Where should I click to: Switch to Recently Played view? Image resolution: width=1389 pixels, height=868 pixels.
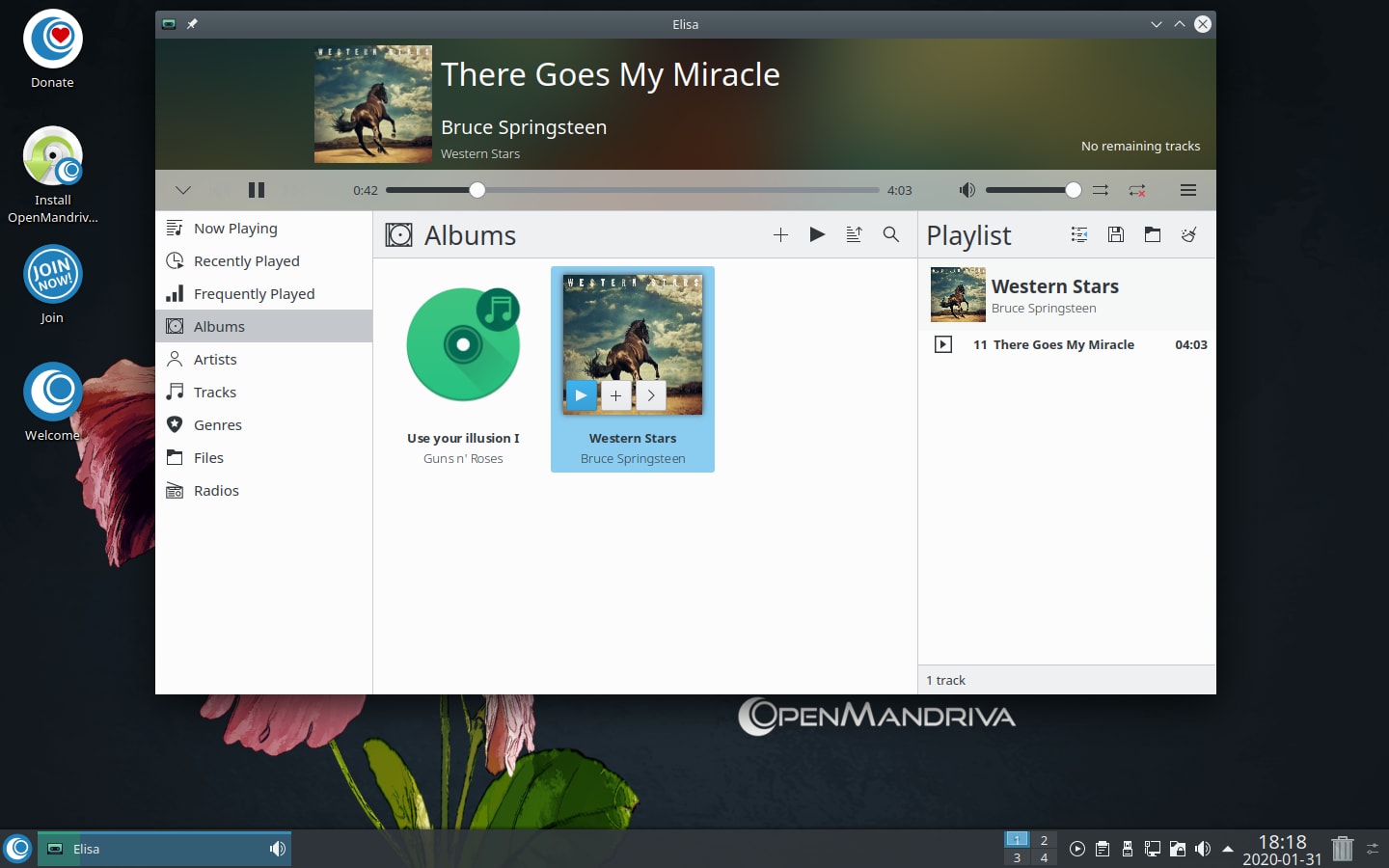pyautogui.click(x=246, y=261)
